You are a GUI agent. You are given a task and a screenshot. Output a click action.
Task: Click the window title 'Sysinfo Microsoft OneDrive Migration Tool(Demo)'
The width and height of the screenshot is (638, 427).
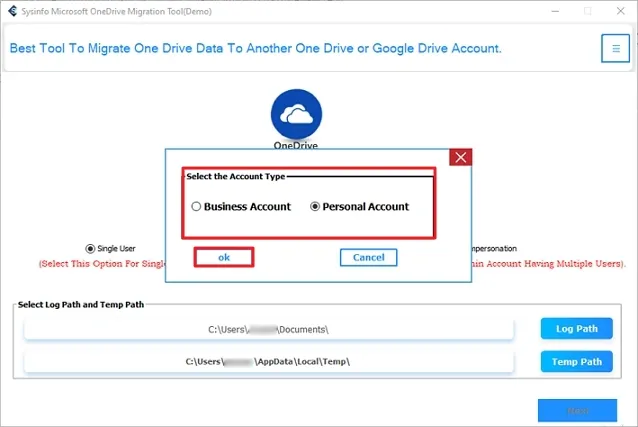[x=116, y=11]
